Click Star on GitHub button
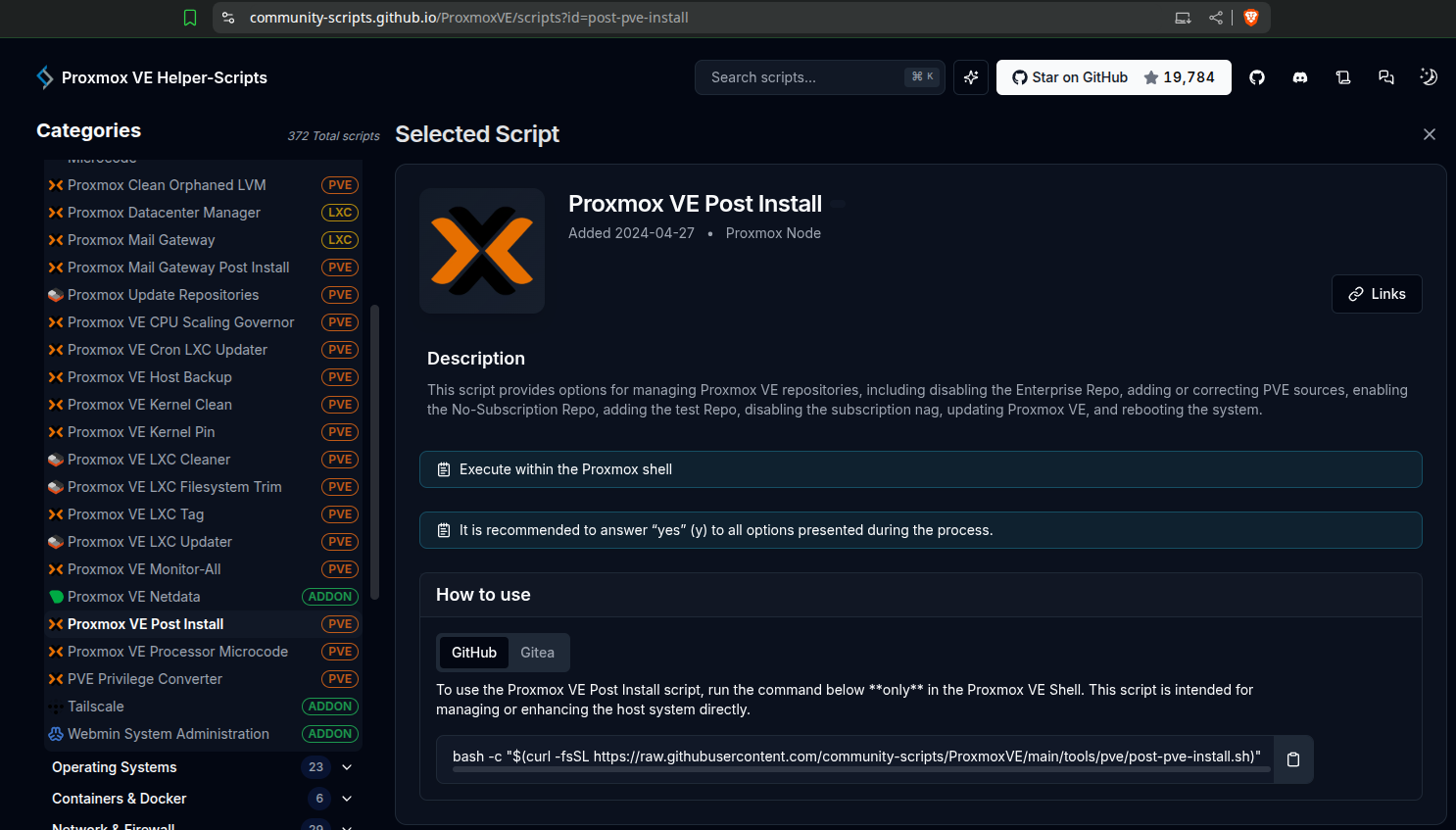This screenshot has height=830, width=1456. pos(1113,77)
